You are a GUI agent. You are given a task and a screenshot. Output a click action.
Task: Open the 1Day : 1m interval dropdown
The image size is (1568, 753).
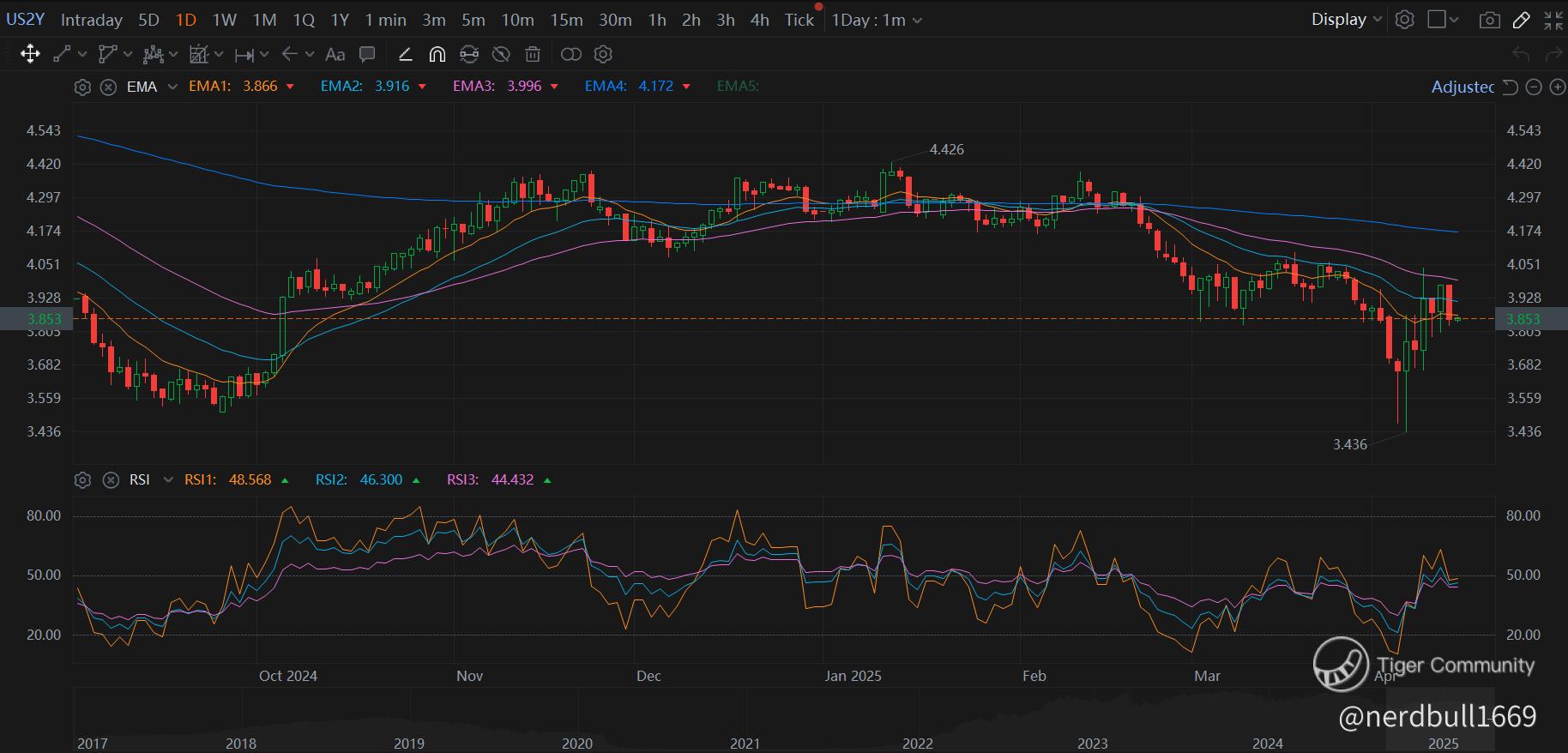[x=877, y=20]
